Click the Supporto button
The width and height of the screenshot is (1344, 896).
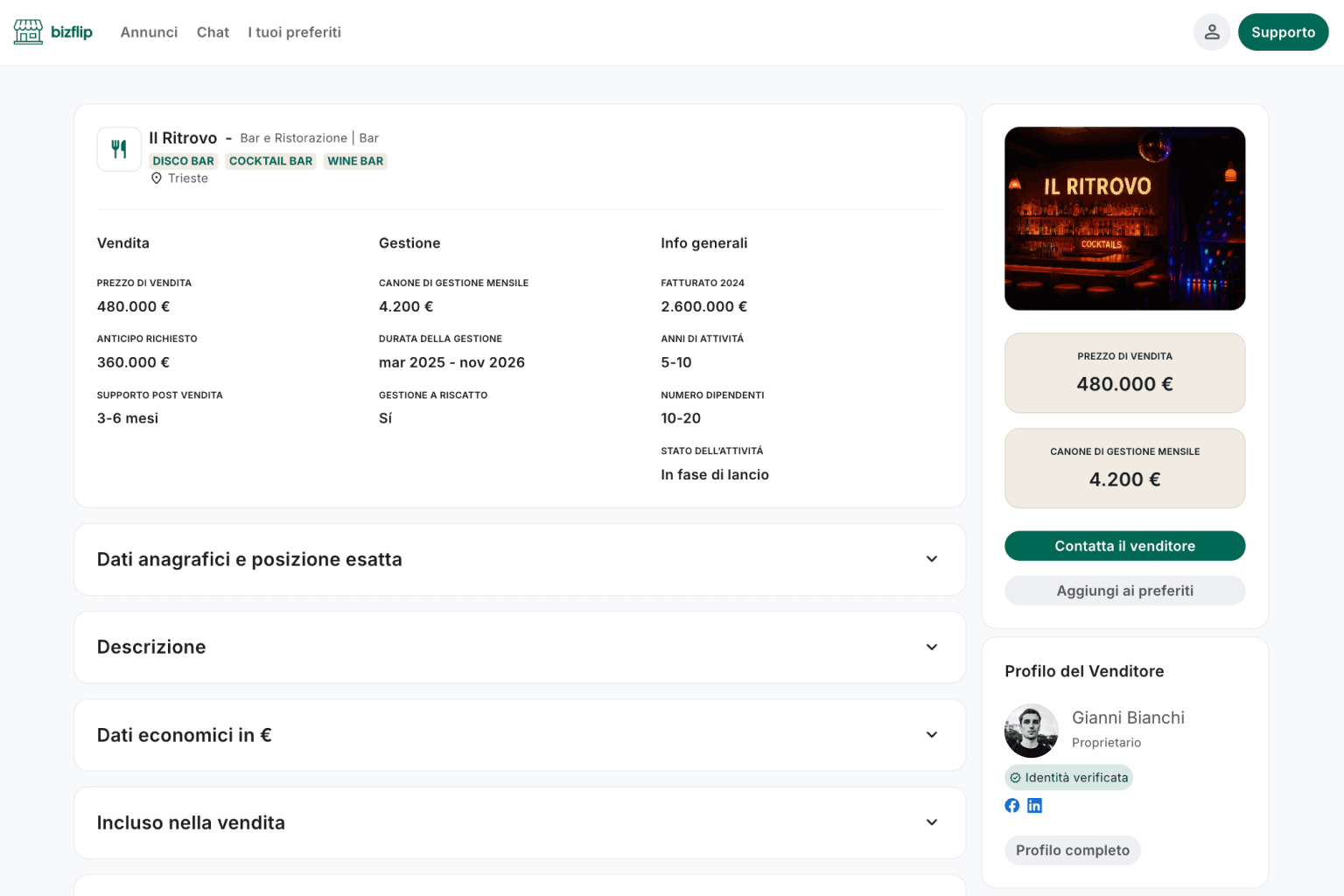point(1283,32)
